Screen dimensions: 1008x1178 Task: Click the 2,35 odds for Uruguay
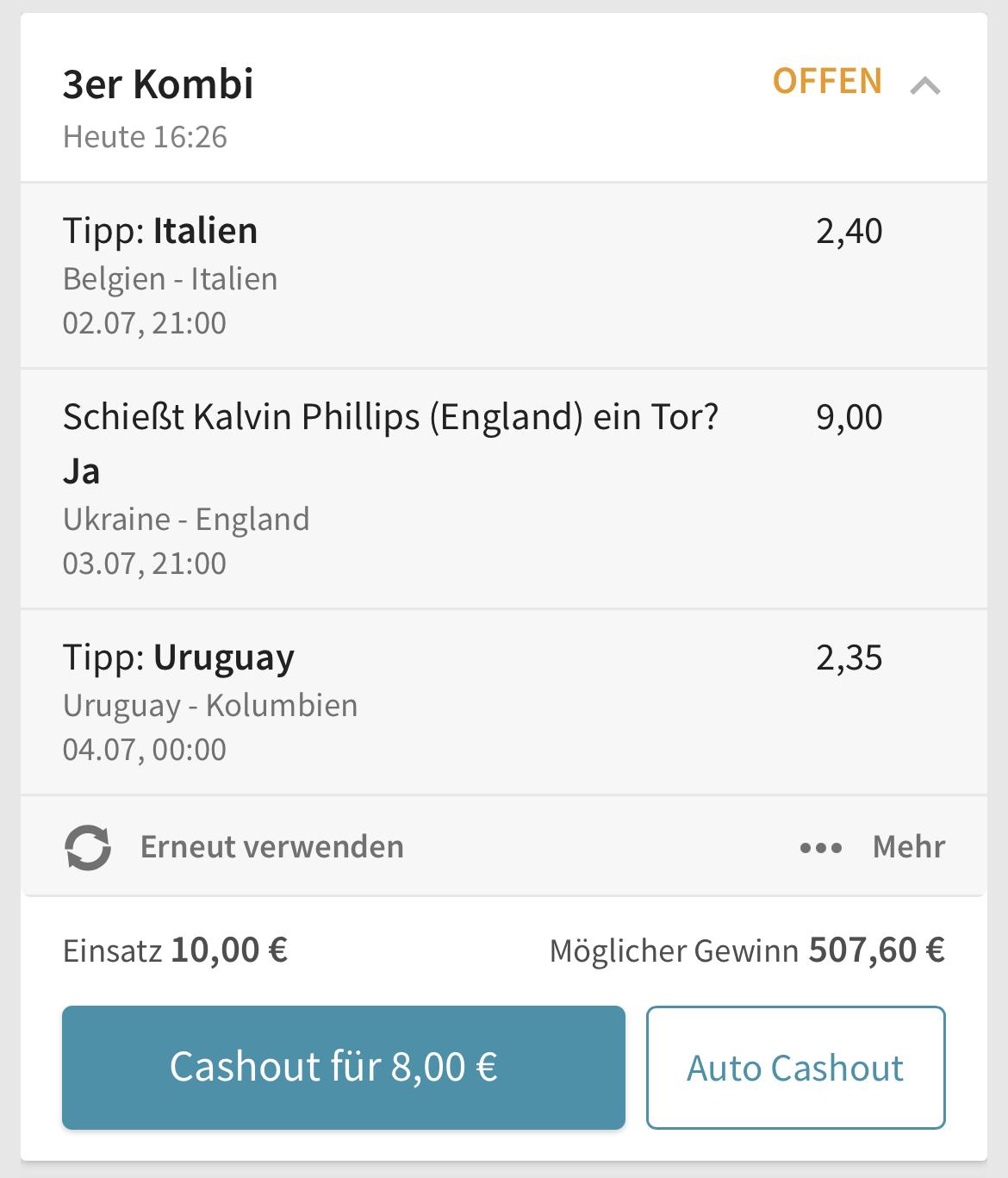pyautogui.click(x=849, y=658)
